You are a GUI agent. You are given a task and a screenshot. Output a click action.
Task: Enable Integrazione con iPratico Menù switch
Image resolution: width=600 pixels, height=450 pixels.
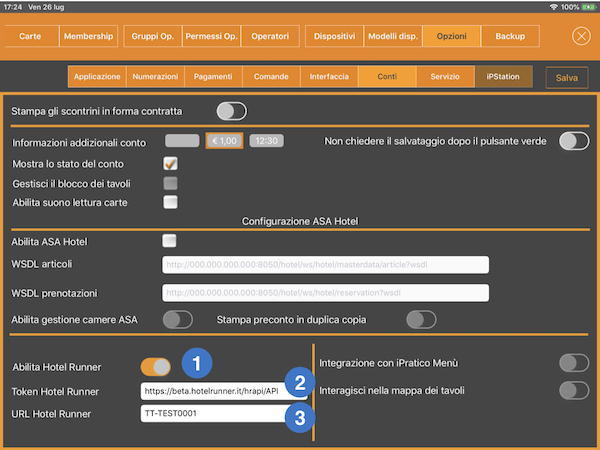click(x=574, y=363)
